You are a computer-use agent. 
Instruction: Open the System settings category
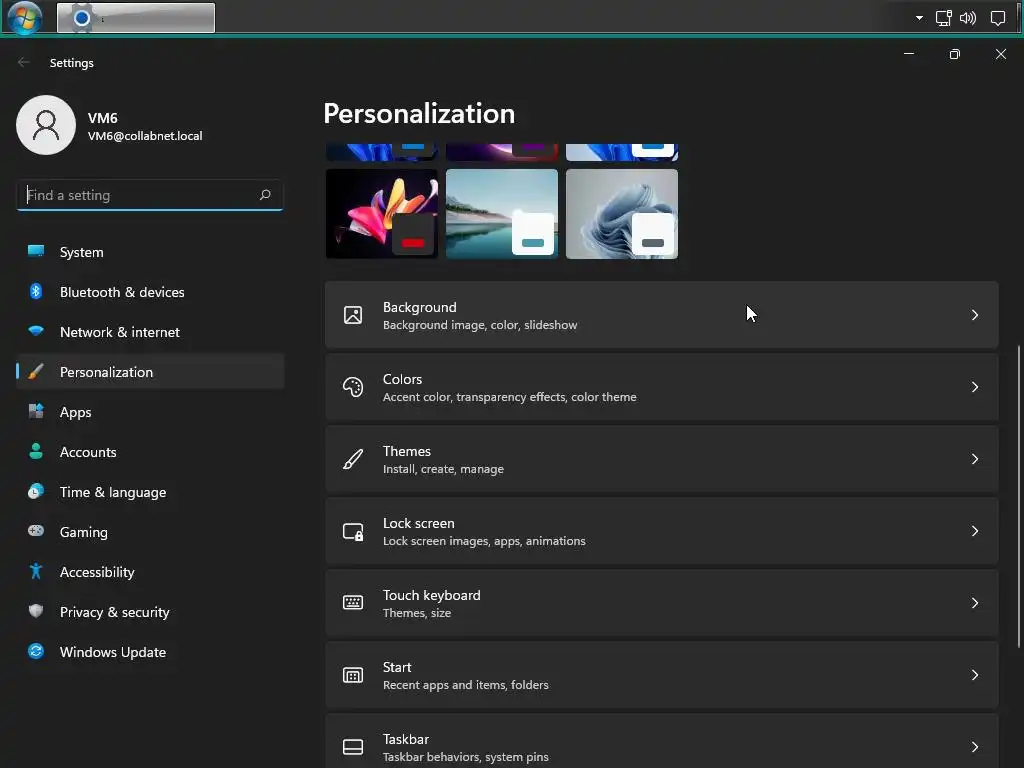click(150, 251)
